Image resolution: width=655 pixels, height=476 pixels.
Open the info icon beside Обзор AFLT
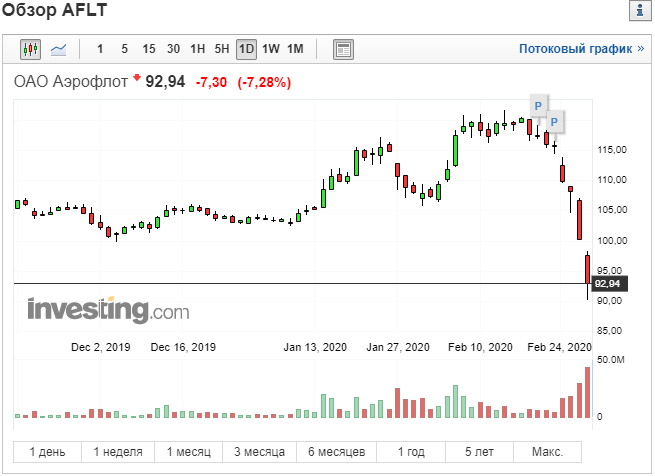(x=640, y=10)
